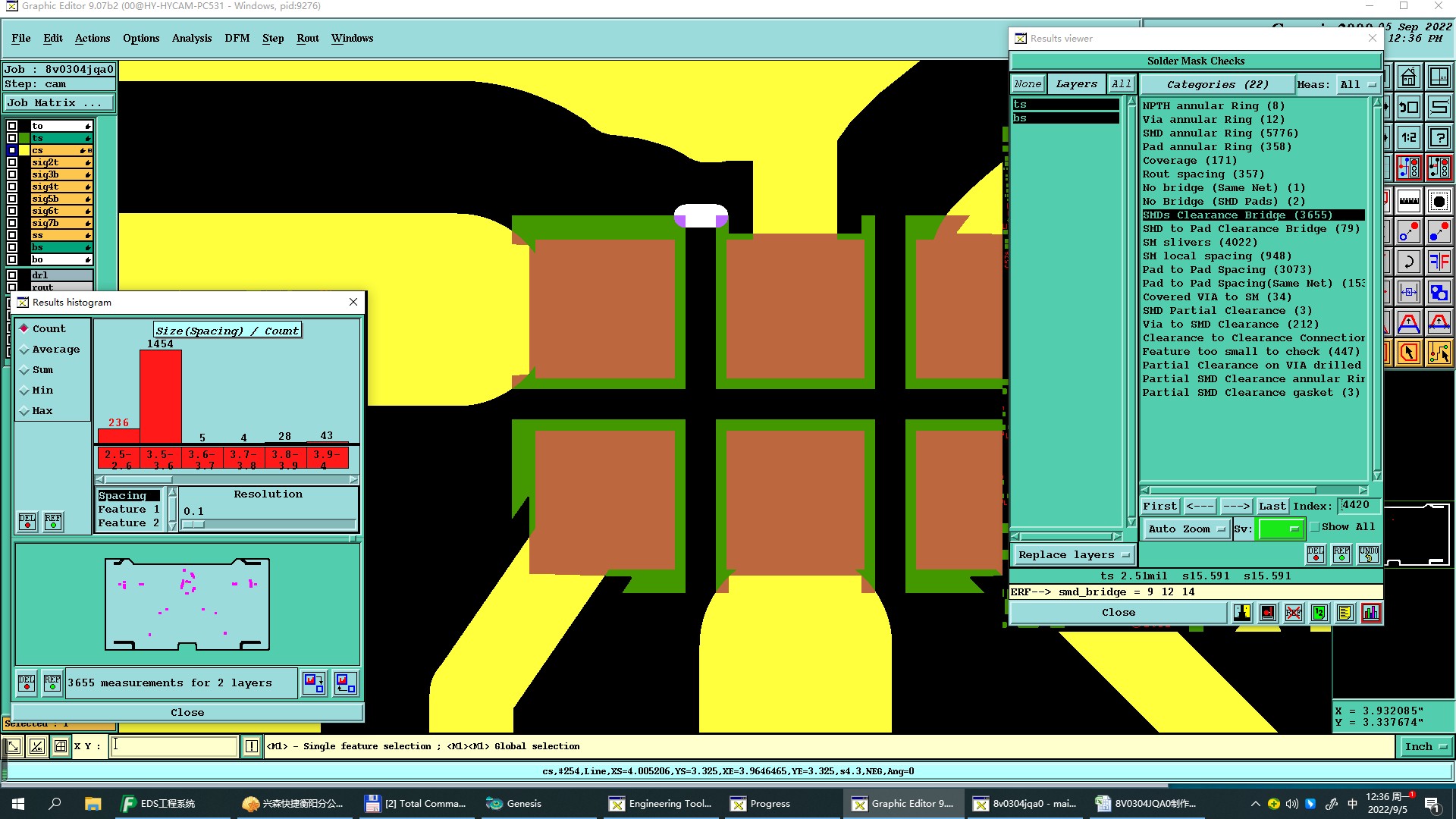Click the histogram bar chart icon

[x=1370, y=613]
